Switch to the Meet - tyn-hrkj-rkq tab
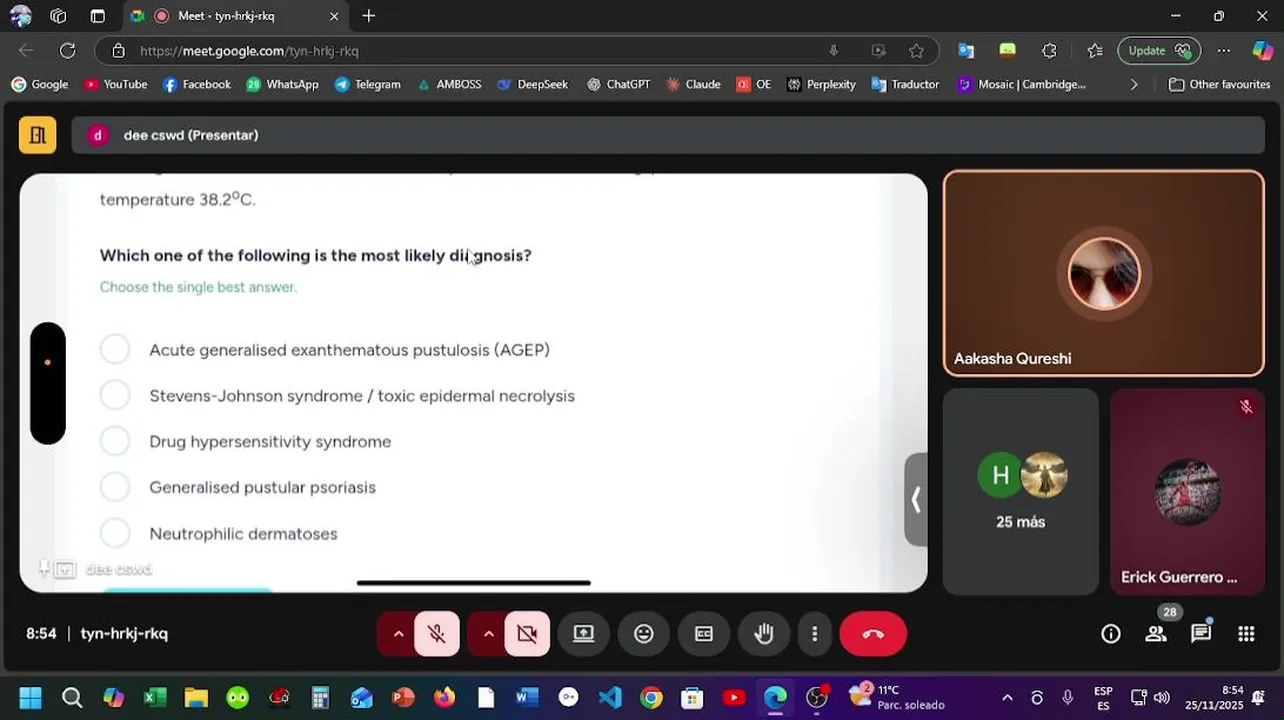This screenshot has width=1284, height=720. pos(236,16)
